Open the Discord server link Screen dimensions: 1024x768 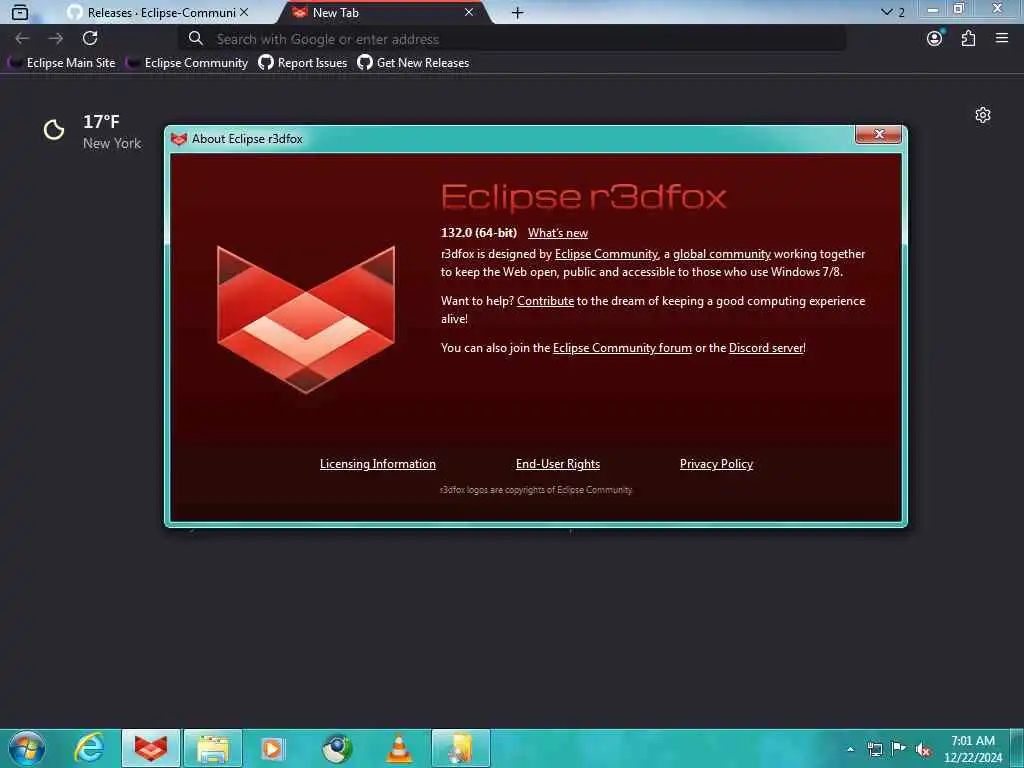[x=766, y=348]
